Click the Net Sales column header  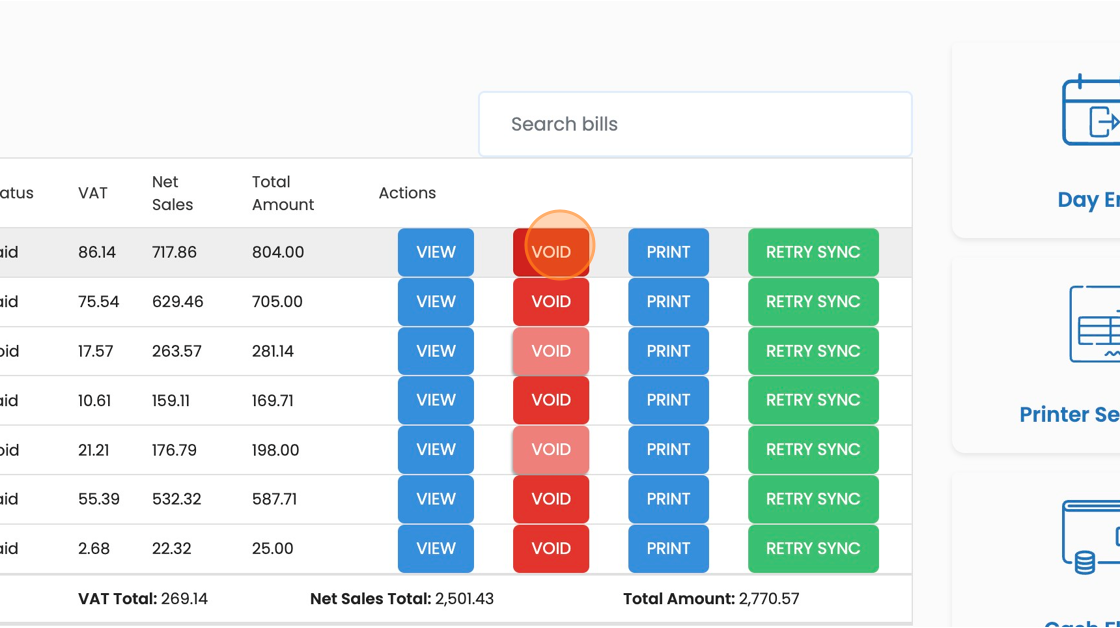click(172, 193)
